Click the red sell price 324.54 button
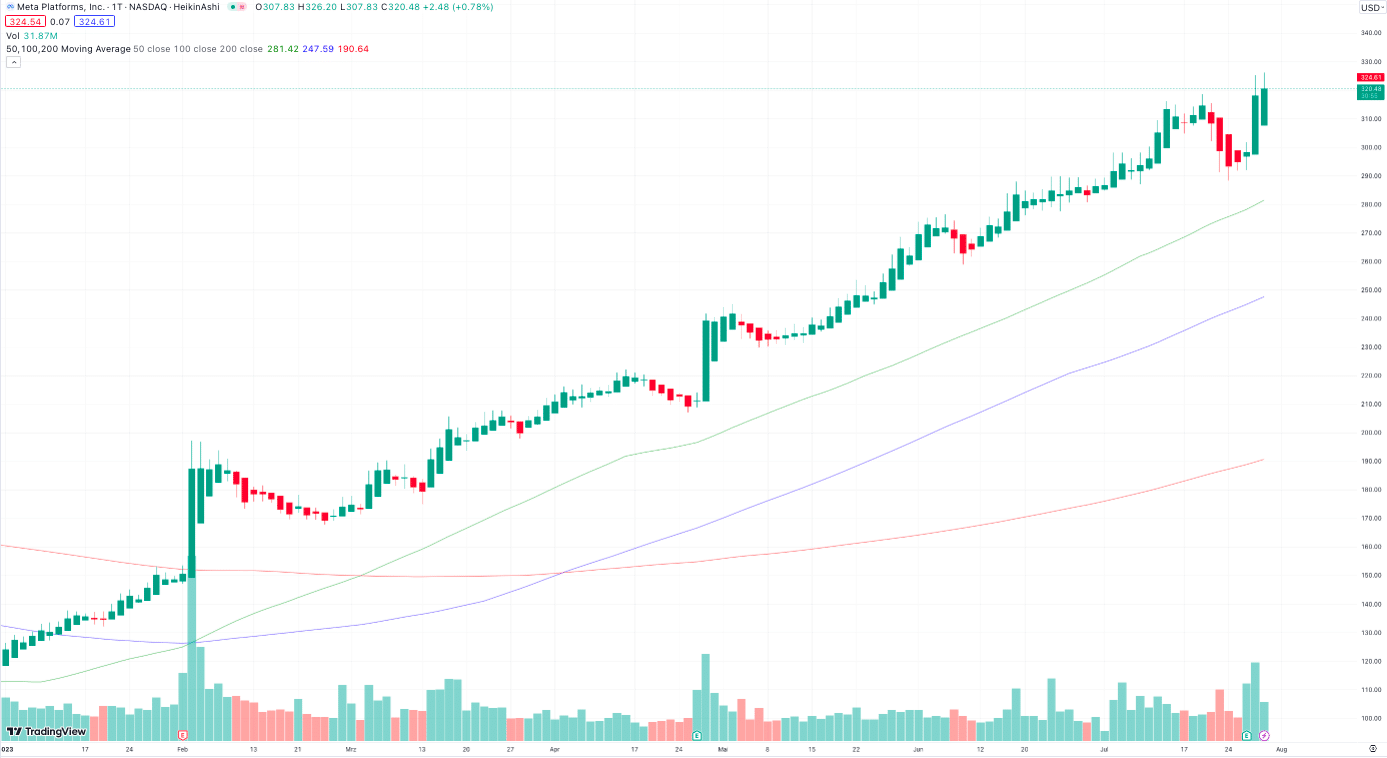Screen dimensions: 1387x758 pyautogui.click(x=24, y=21)
